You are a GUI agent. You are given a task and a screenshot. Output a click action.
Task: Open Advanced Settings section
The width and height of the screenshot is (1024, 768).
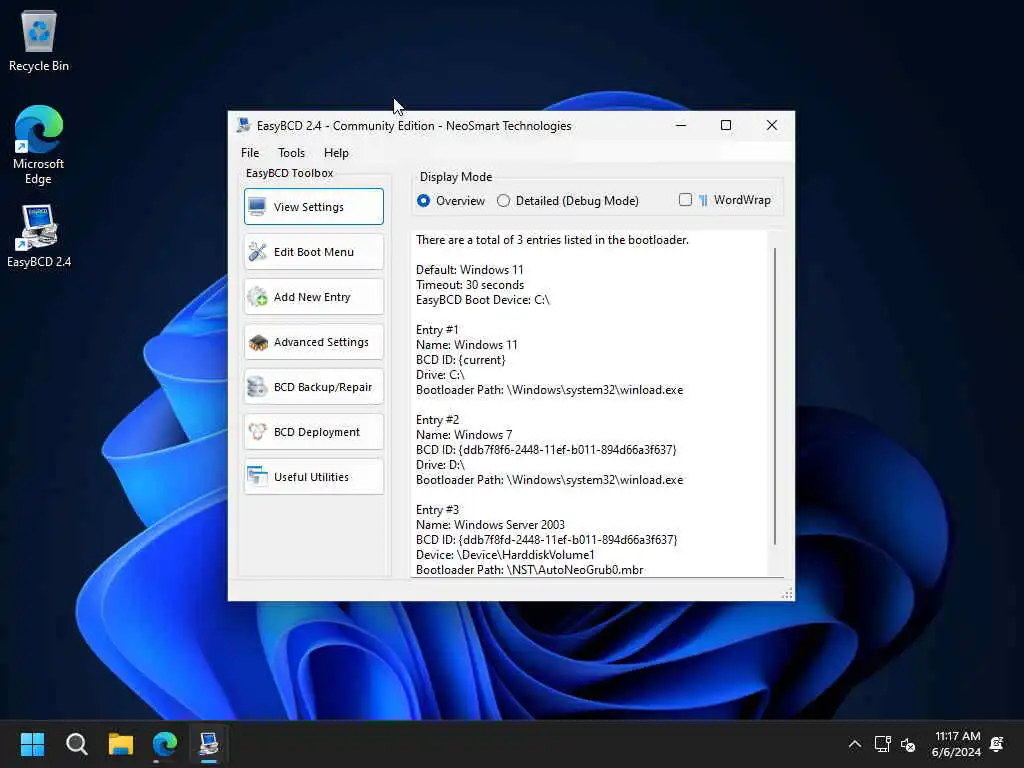(x=313, y=342)
